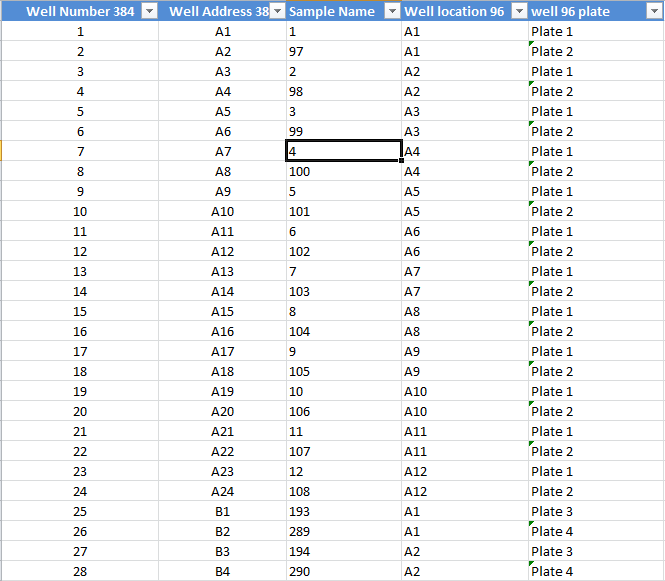Select Well Address cell A13
Image resolution: width=665 pixels, height=581 pixels.
[223, 271]
